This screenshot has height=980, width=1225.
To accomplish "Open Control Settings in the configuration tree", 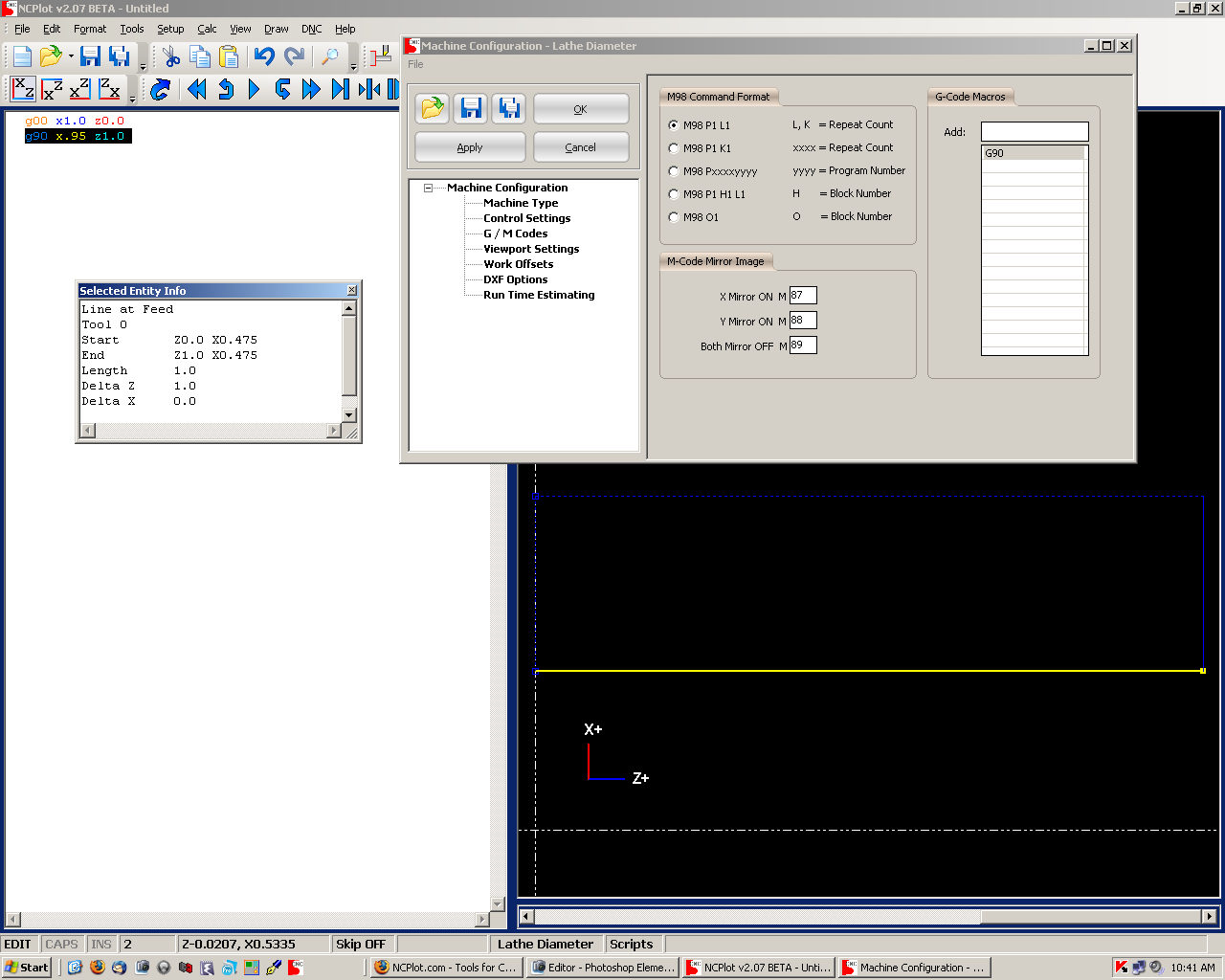I will pos(526,218).
